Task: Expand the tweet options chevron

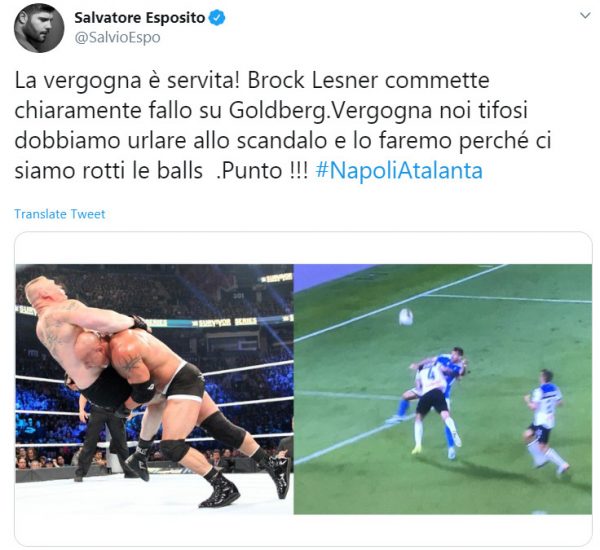Action: (x=585, y=16)
